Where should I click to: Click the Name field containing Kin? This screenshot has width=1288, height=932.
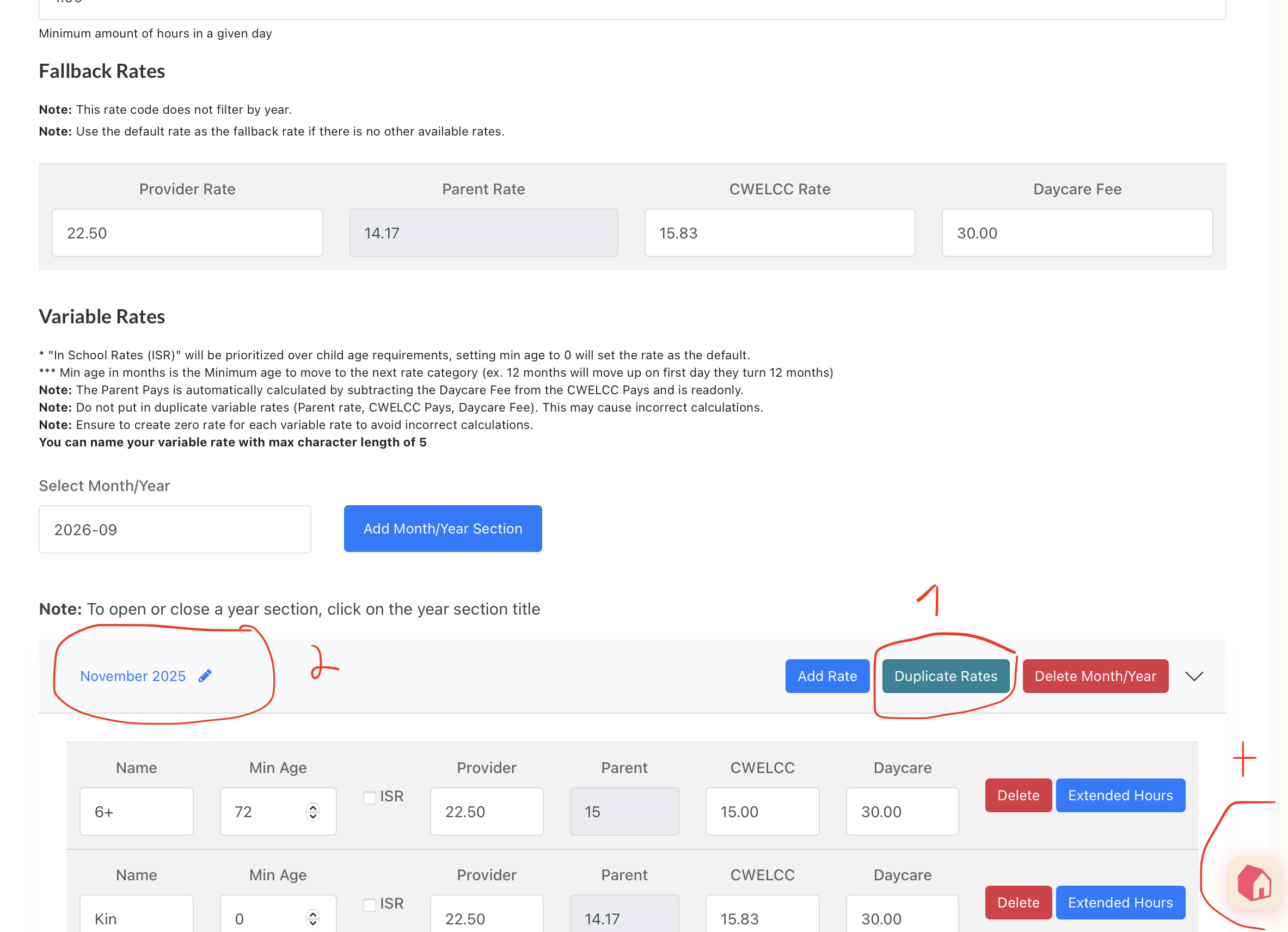coord(136,915)
